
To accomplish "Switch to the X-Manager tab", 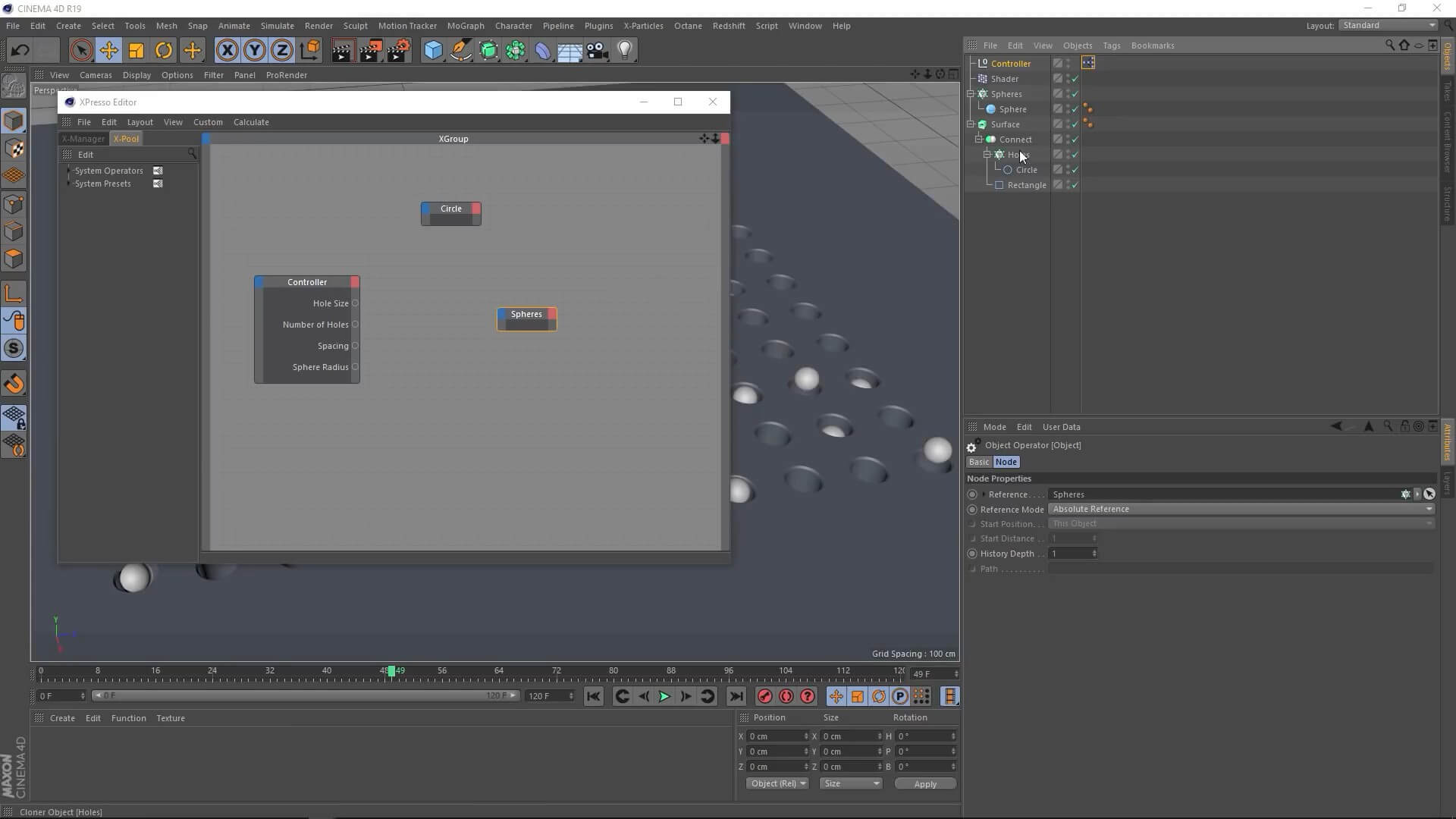I will (83, 139).
